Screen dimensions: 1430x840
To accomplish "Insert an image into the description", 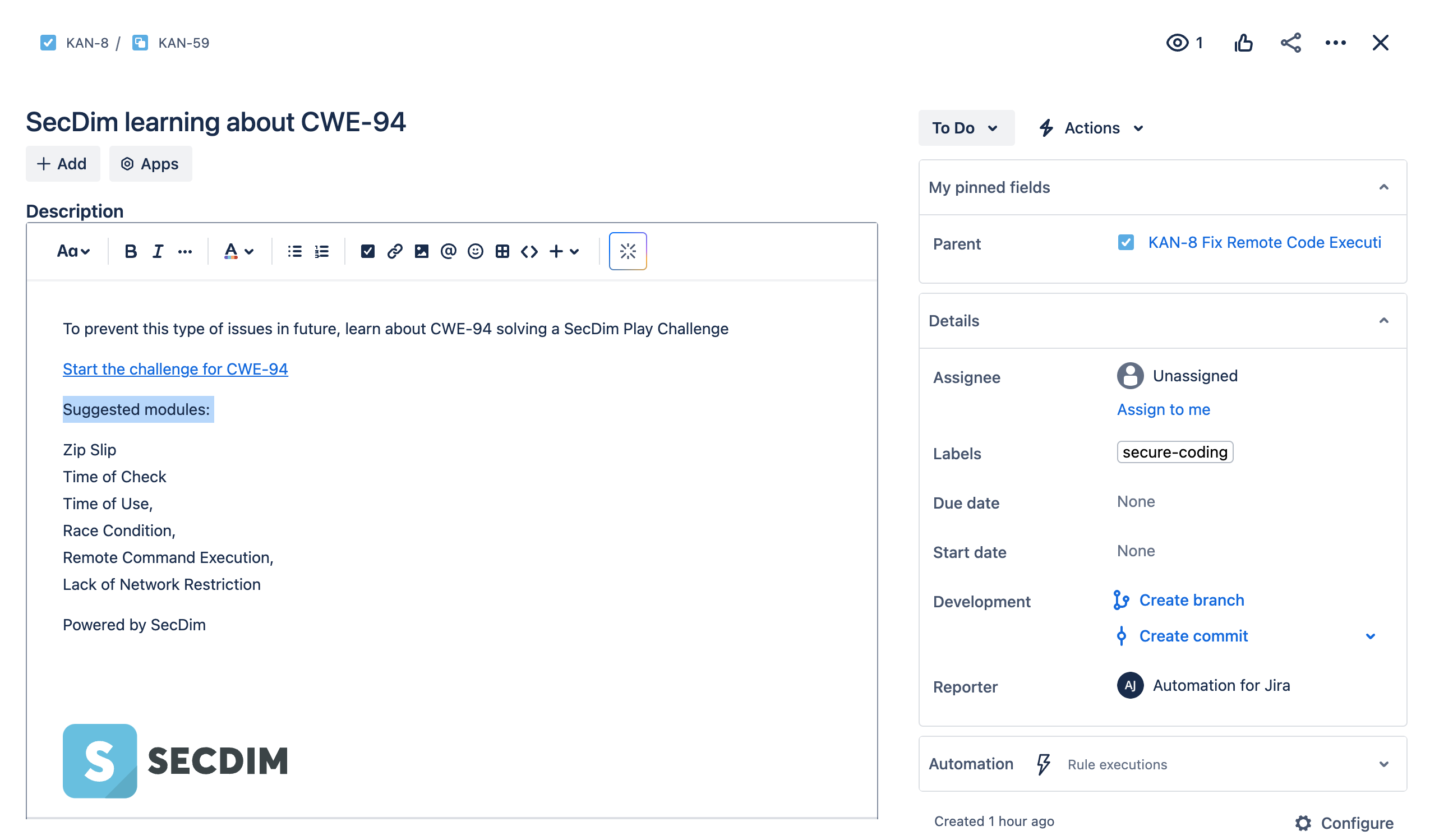I will click(422, 251).
